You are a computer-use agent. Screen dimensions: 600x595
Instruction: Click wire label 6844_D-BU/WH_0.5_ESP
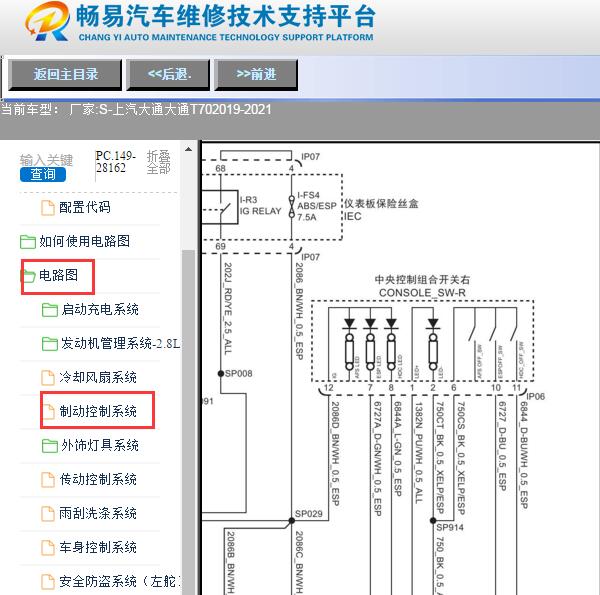(524, 455)
